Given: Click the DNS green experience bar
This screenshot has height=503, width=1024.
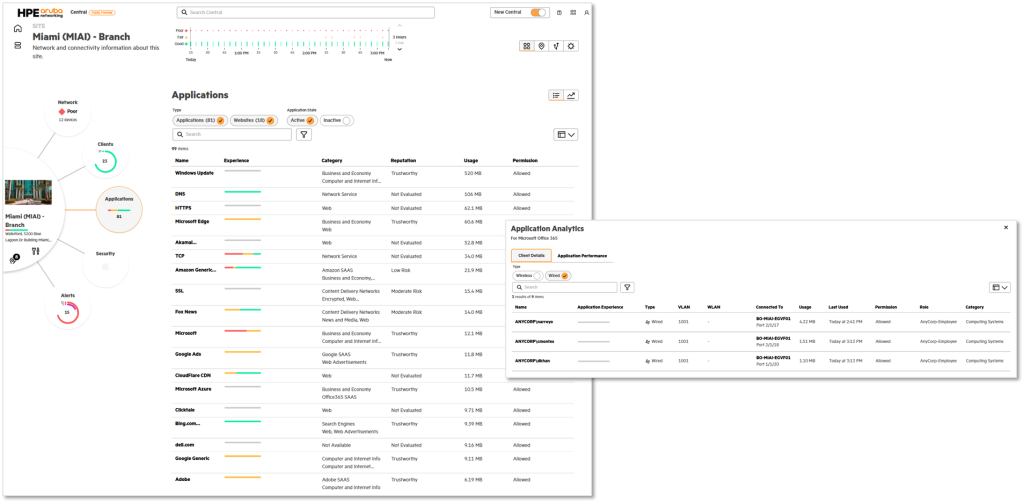Looking at the screenshot, I should (x=242, y=192).
